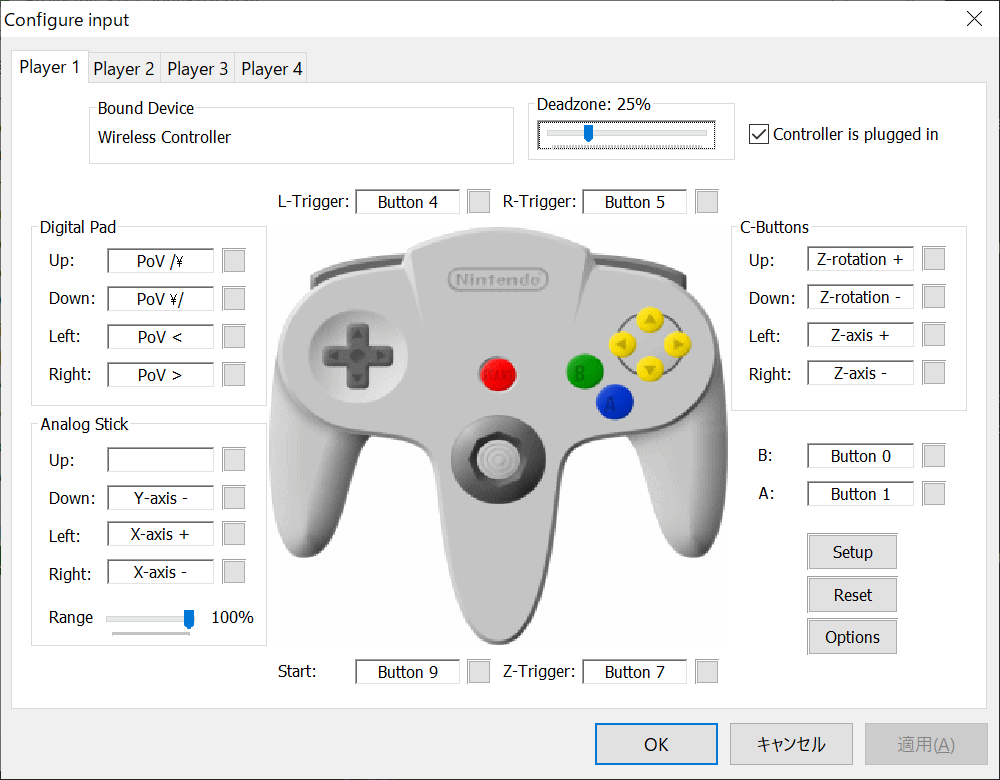Click small button beside B mapping
The width and height of the screenshot is (1000, 780).
pyautogui.click(x=934, y=455)
